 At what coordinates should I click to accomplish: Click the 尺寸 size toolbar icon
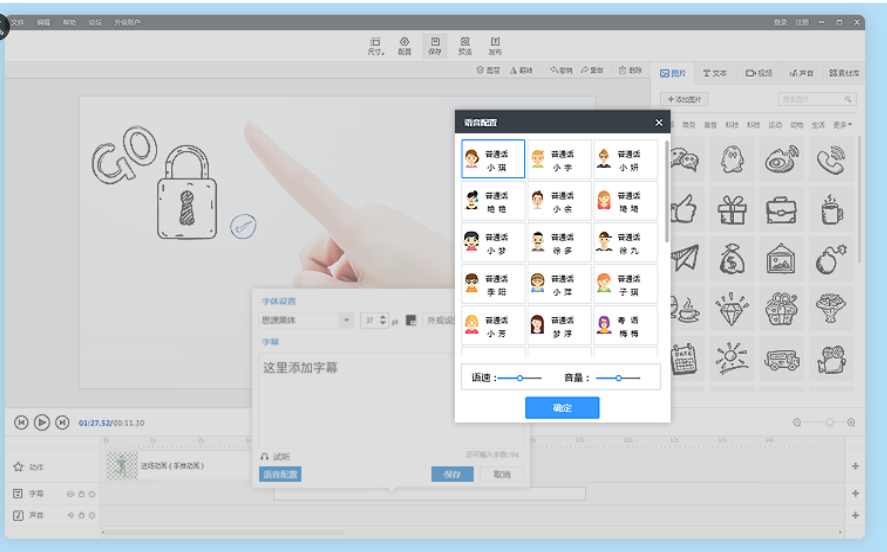[x=376, y=46]
